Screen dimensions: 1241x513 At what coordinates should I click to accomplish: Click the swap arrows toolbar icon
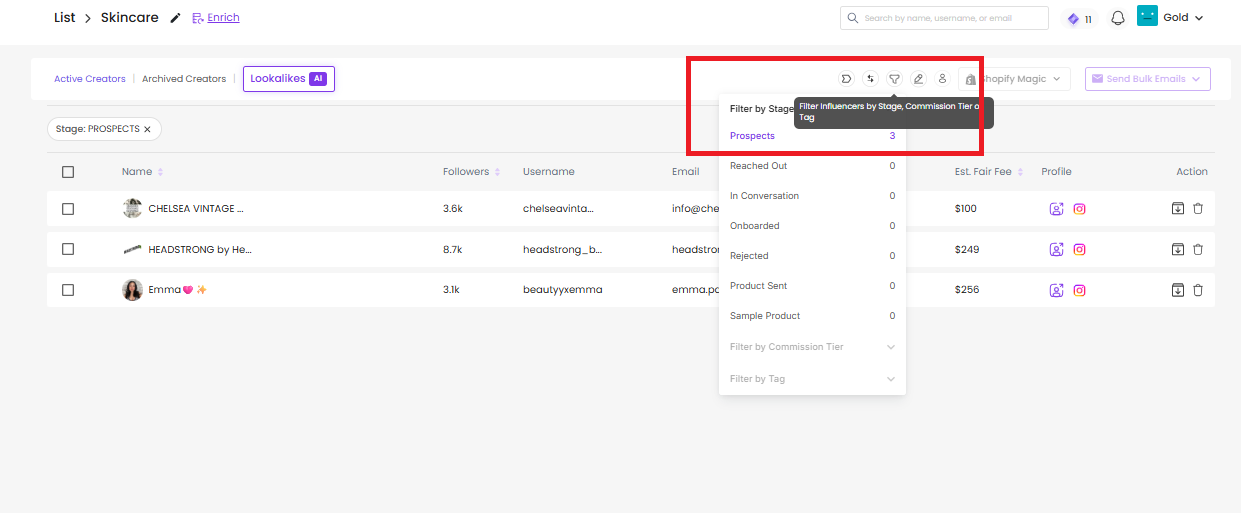(x=871, y=79)
